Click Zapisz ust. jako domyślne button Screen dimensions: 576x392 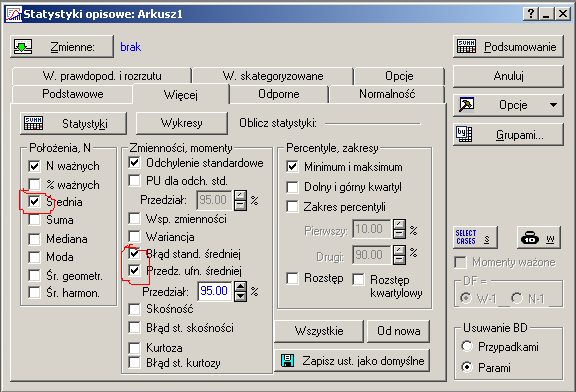coord(352,361)
